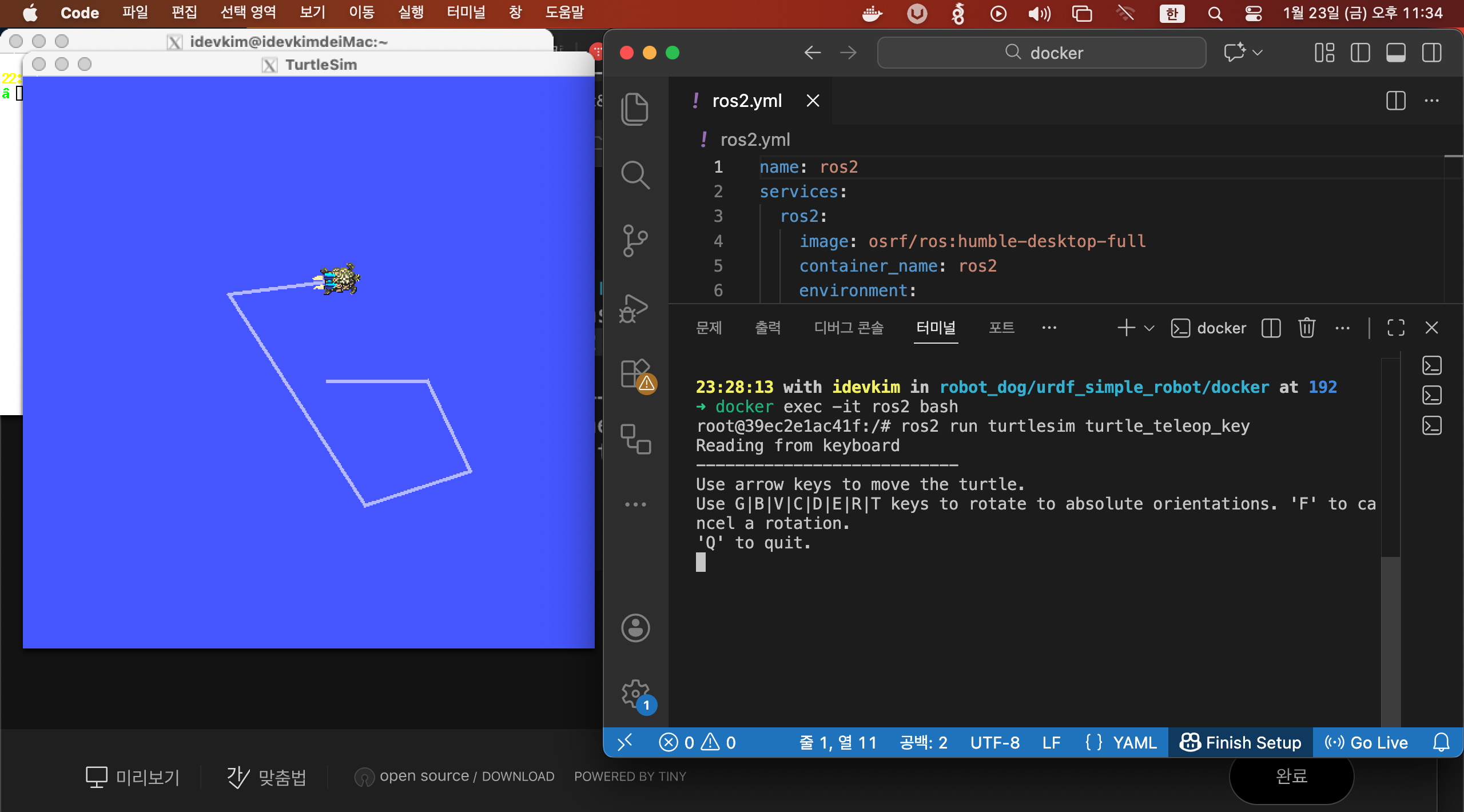Open the new terminal launch profile dropdown
Image resolution: width=1464 pixels, height=812 pixels.
pos(1149,328)
